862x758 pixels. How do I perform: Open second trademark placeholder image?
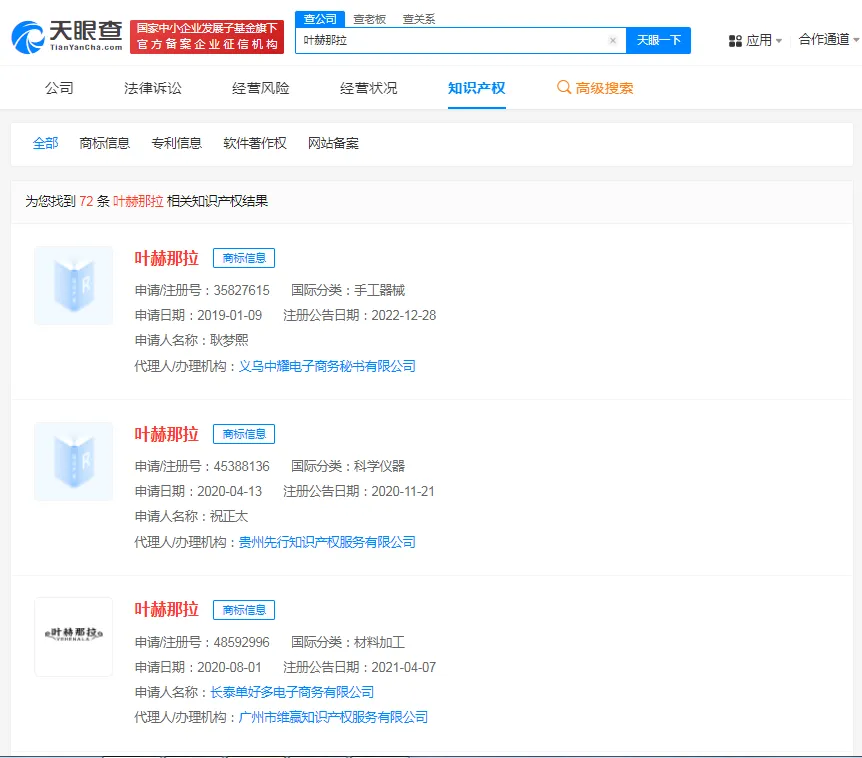73,461
